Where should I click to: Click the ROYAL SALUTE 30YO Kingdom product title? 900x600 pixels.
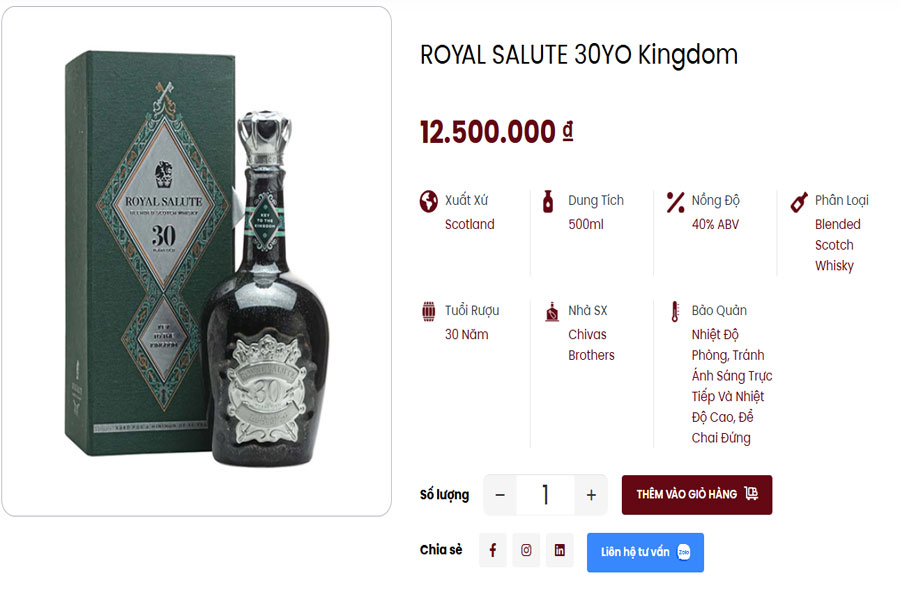[x=578, y=56]
